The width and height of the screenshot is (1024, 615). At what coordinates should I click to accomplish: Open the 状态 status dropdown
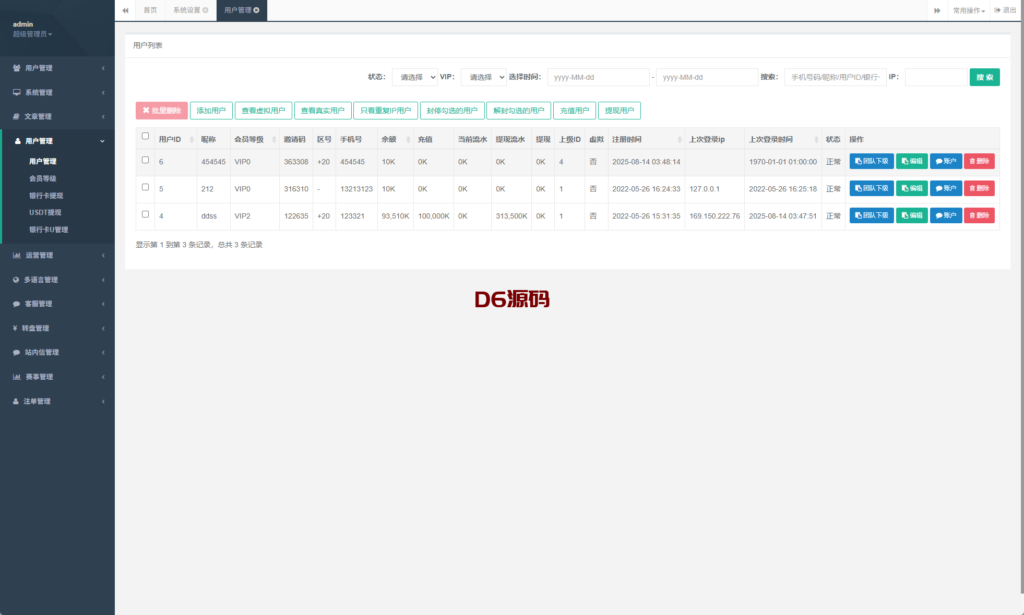point(414,77)
